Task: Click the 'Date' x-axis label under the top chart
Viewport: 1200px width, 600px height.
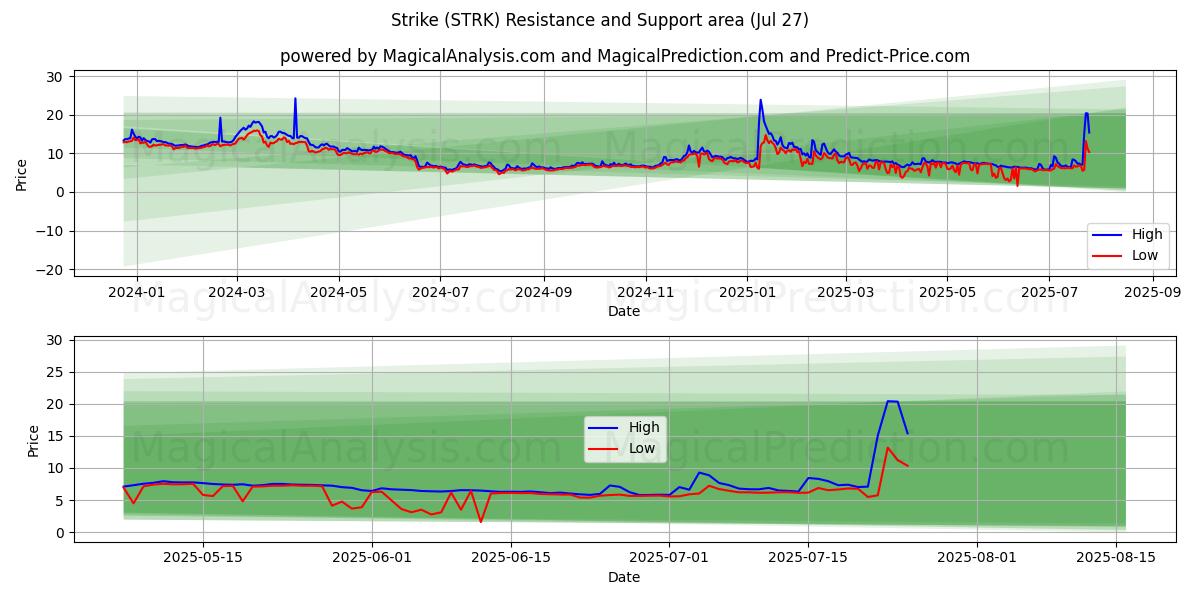Action: pos(624,312)
